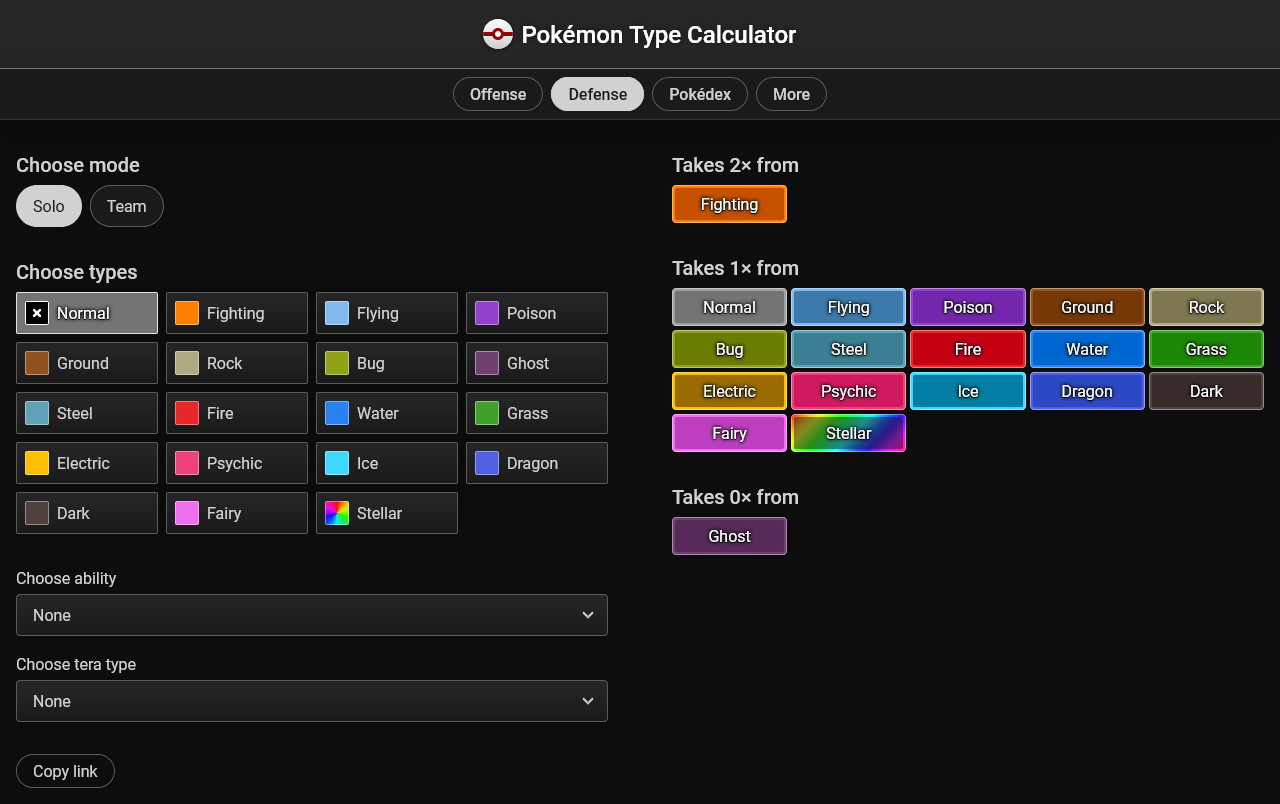Click Electric badge under Takes 1× from

[729, 391]
